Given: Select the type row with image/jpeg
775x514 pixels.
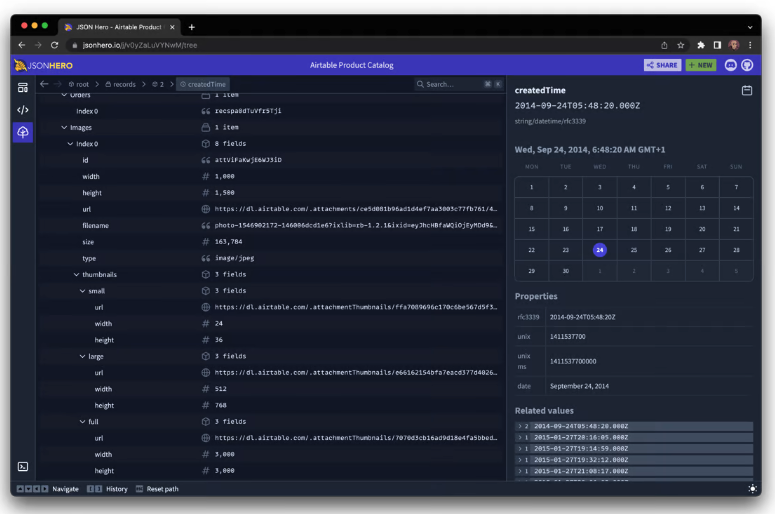Looking at the screenshot, I should tap(270, 258).
